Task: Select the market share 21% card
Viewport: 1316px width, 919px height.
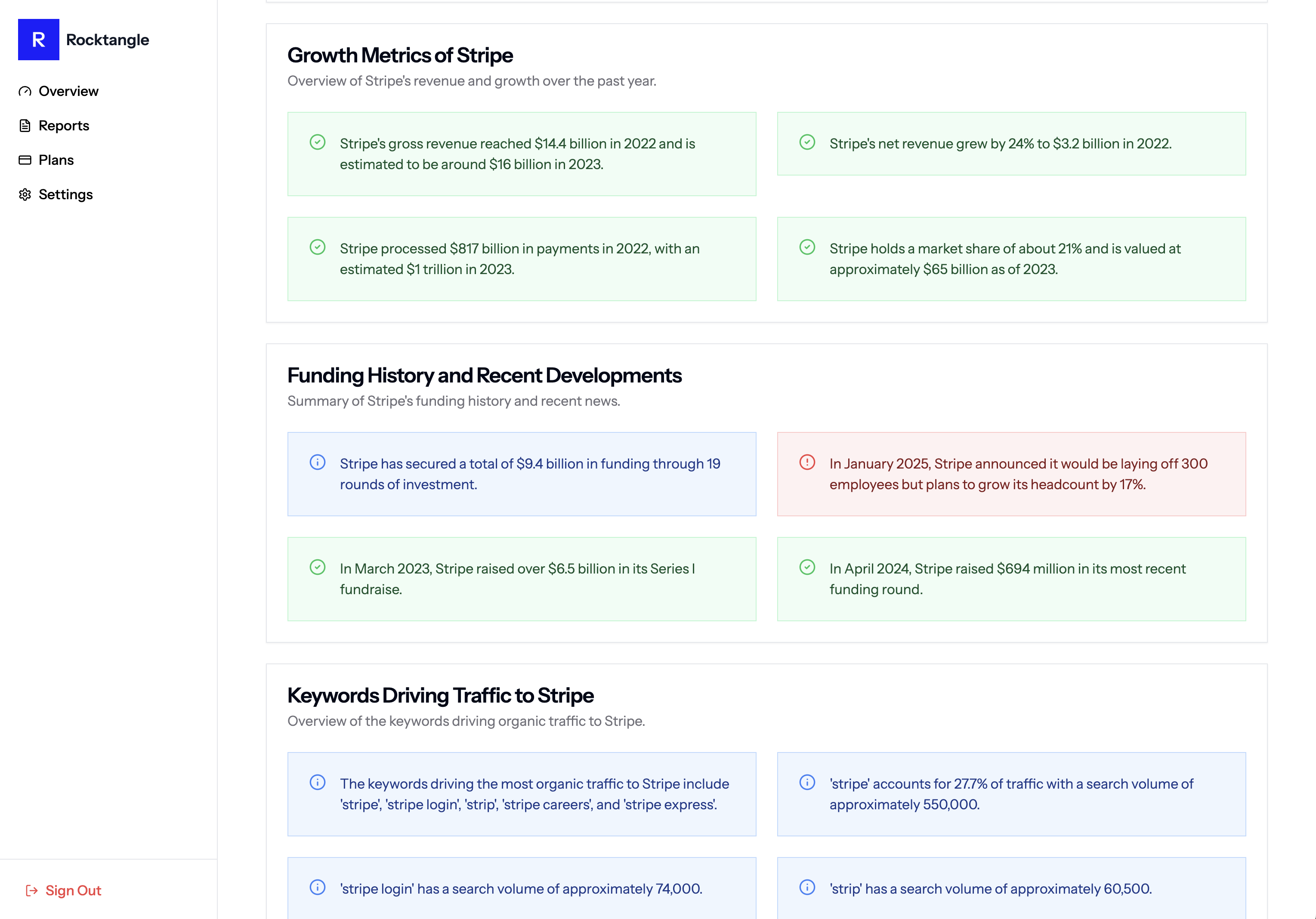Action: (x=1011, y=259)
